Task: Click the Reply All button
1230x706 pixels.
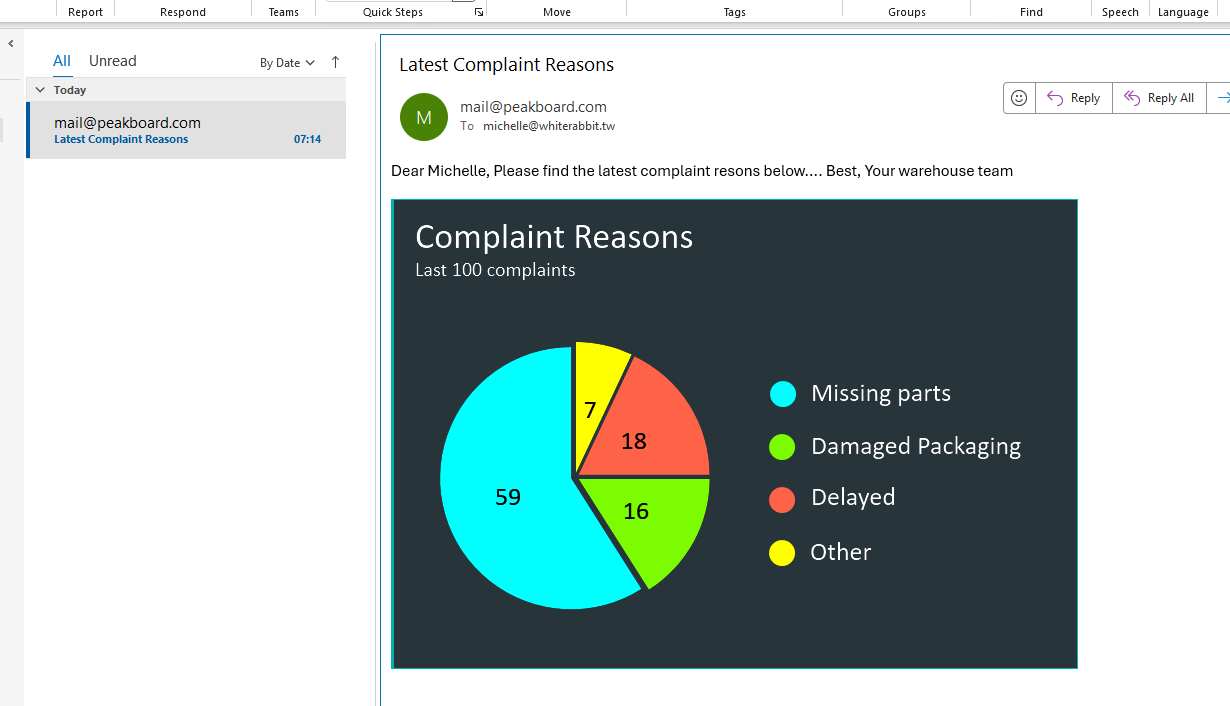Action: (x=1159, y=97)
